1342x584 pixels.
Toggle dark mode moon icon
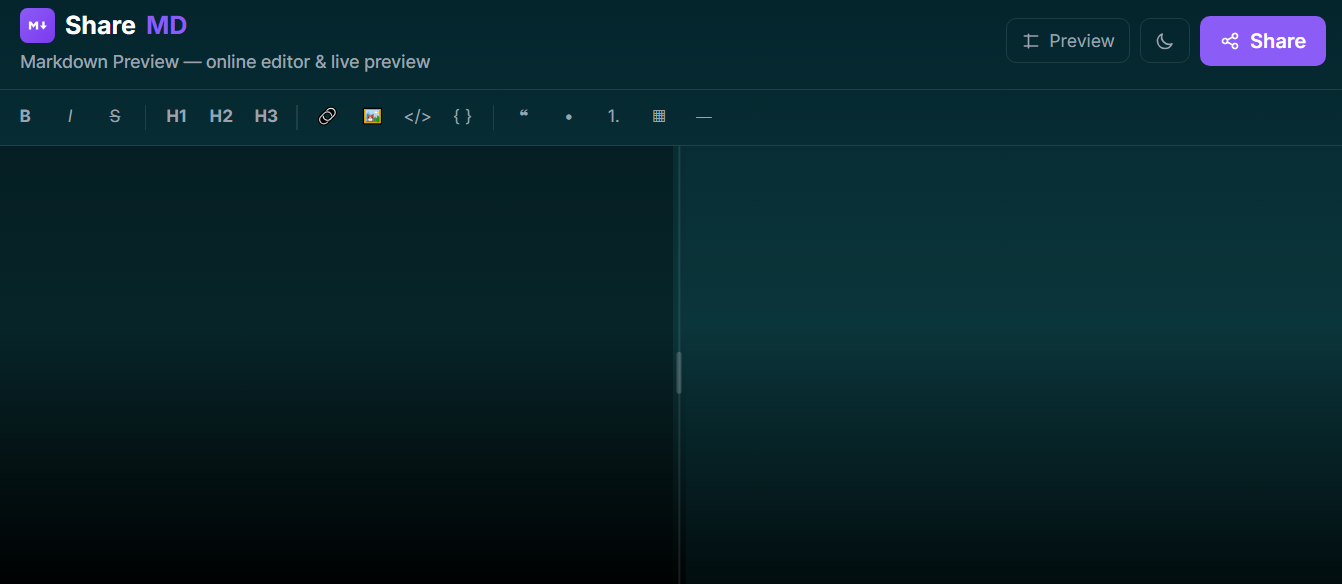tap(1165, 41)
